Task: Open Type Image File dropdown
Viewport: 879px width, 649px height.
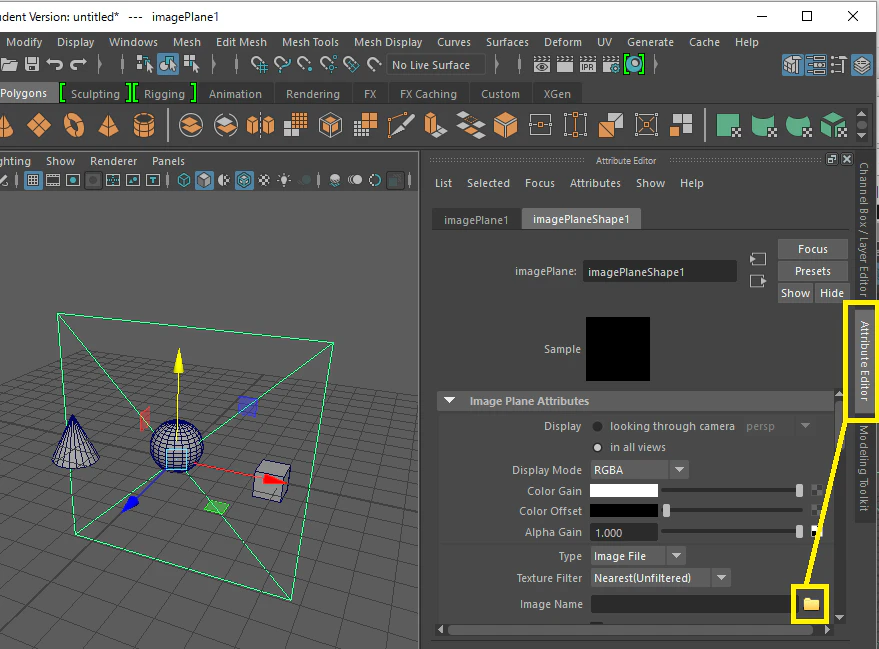Action: pos(638,556)
